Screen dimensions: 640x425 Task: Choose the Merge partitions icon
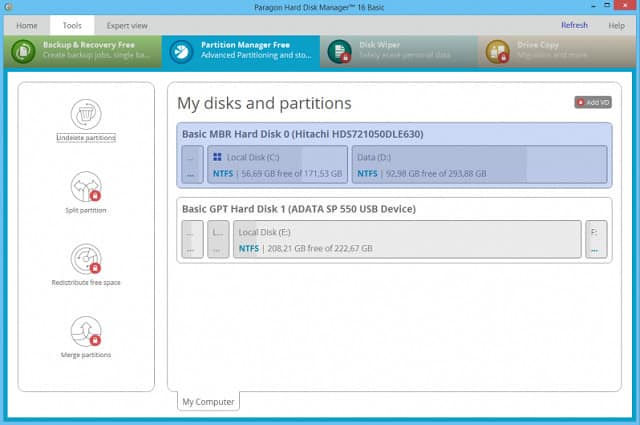pos(86,331)
